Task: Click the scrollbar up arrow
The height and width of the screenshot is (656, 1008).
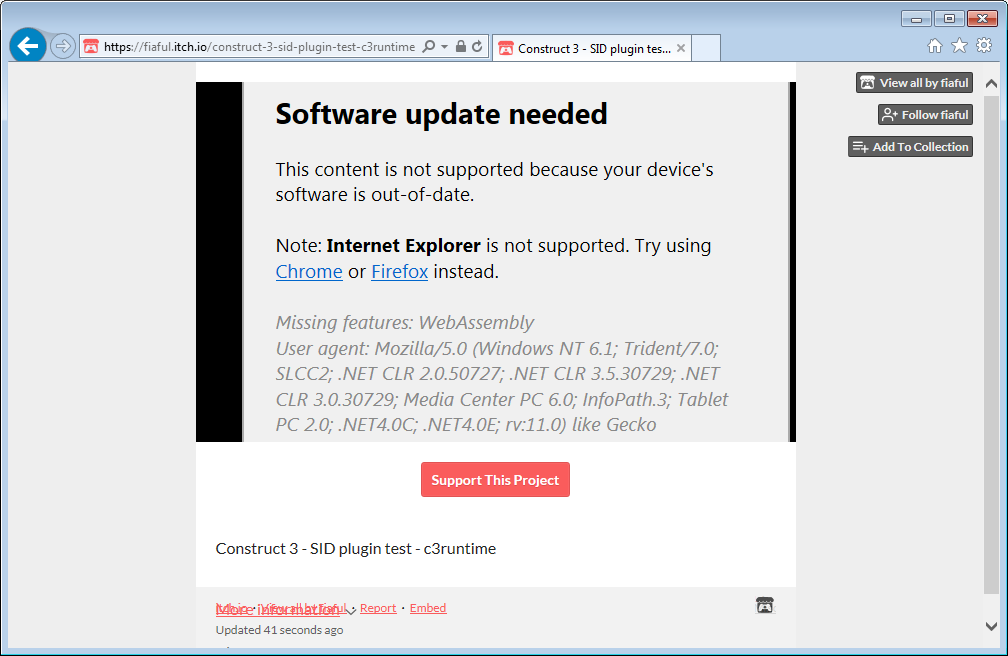Action: [x=991, y=83]
